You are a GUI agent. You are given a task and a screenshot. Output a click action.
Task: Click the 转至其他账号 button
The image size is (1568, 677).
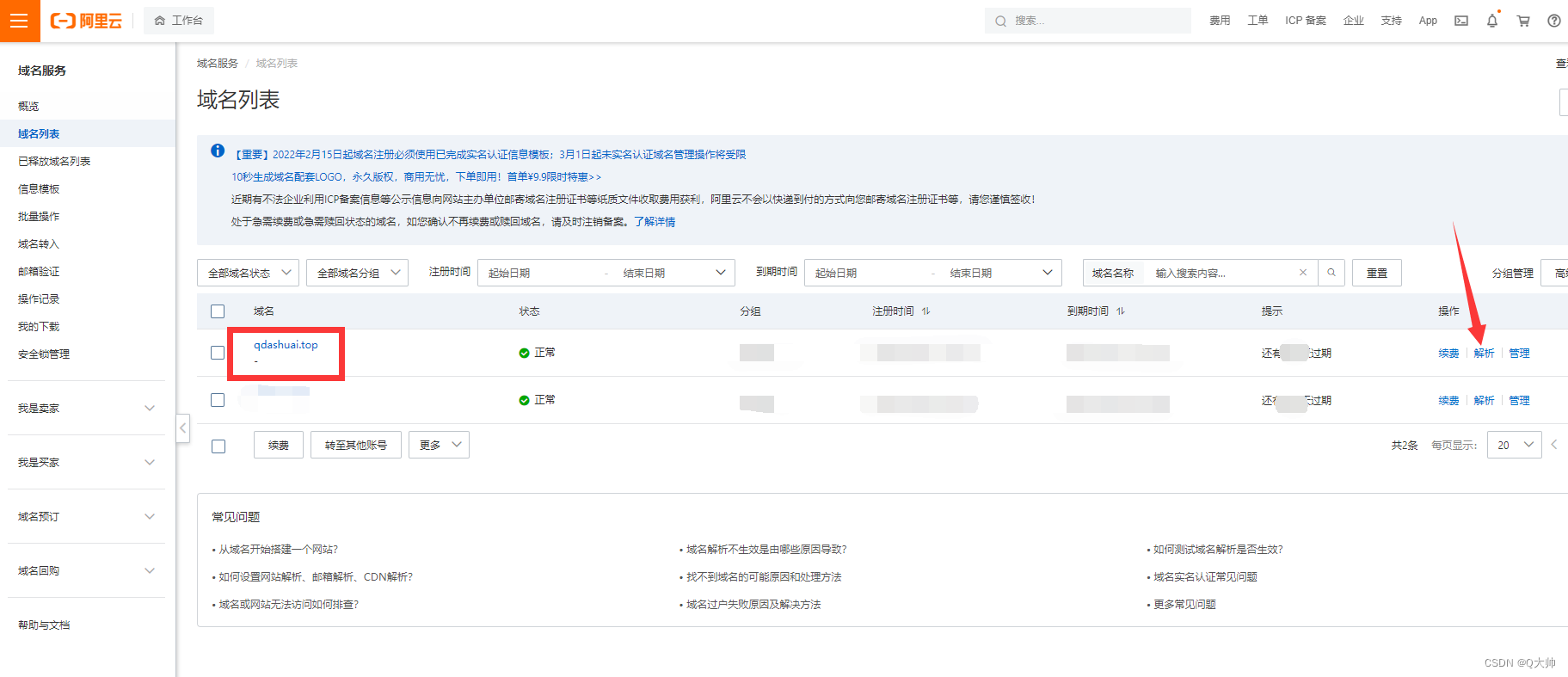click(x=356, y=445)
